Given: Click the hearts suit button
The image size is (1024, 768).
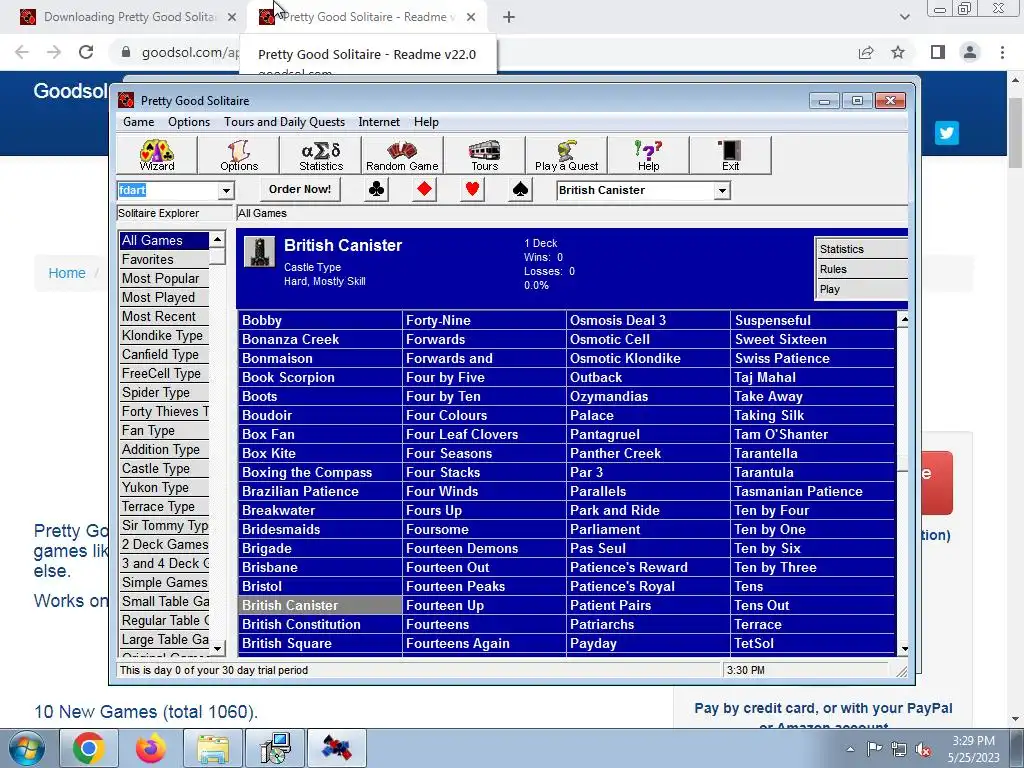Looking at the screenshot, I should tap(472, 190).
